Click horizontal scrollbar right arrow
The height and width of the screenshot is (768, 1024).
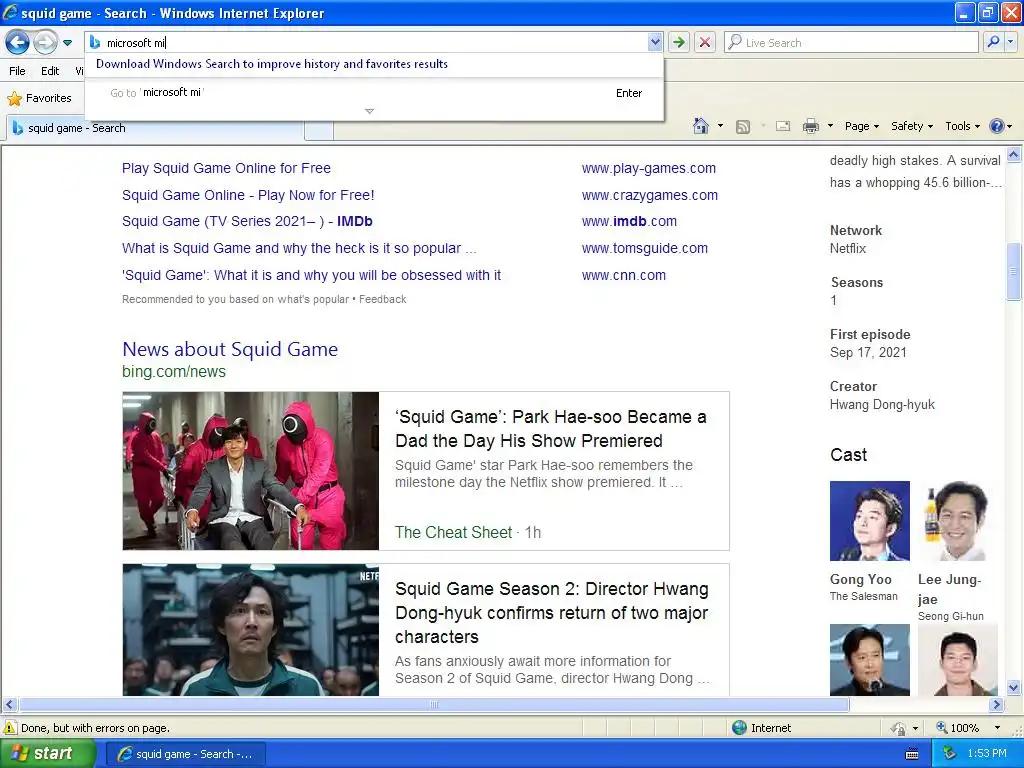(997, 705)
